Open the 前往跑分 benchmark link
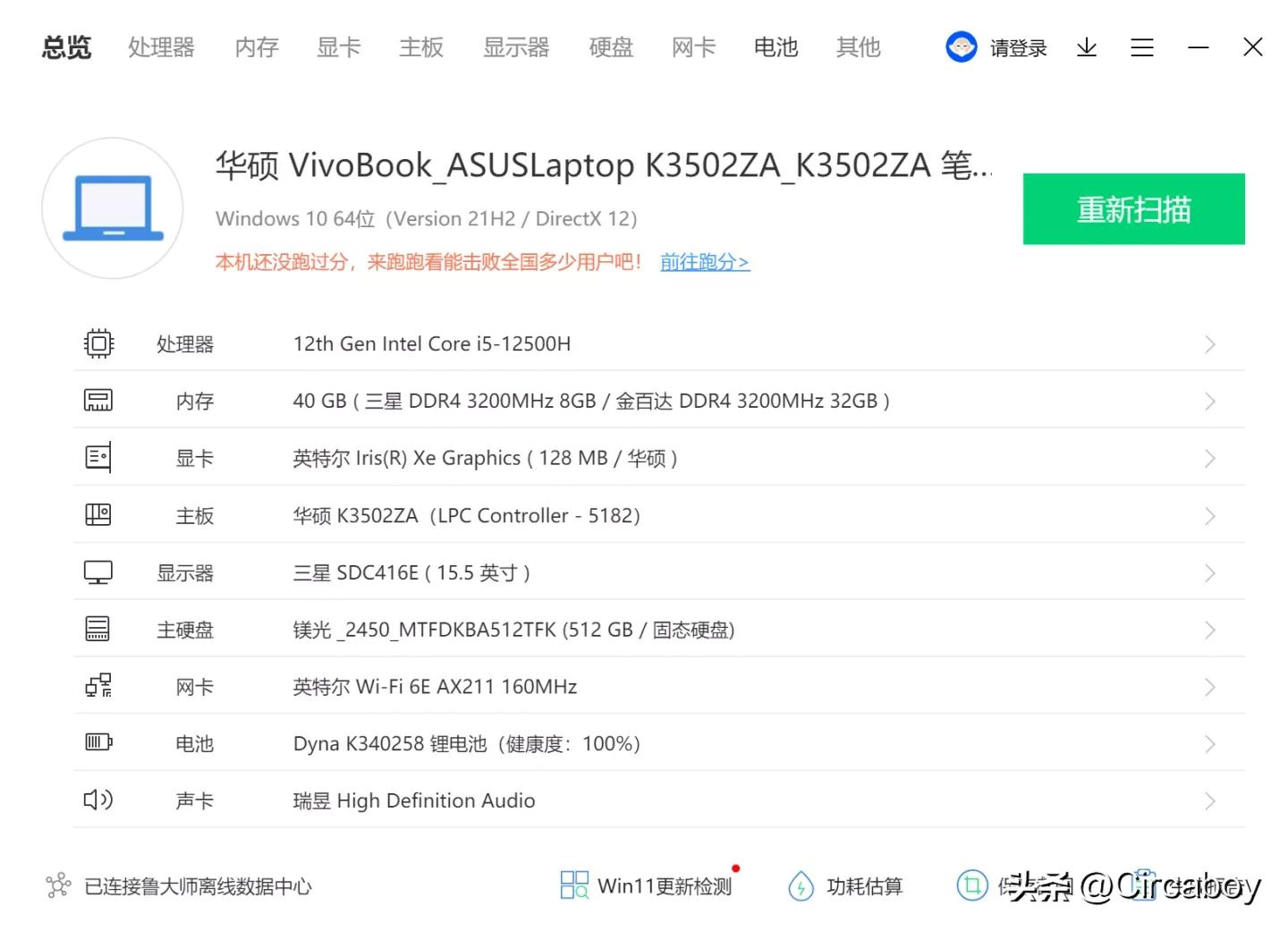Screen dimensions: 1288x931 click(x=704, y=261)
